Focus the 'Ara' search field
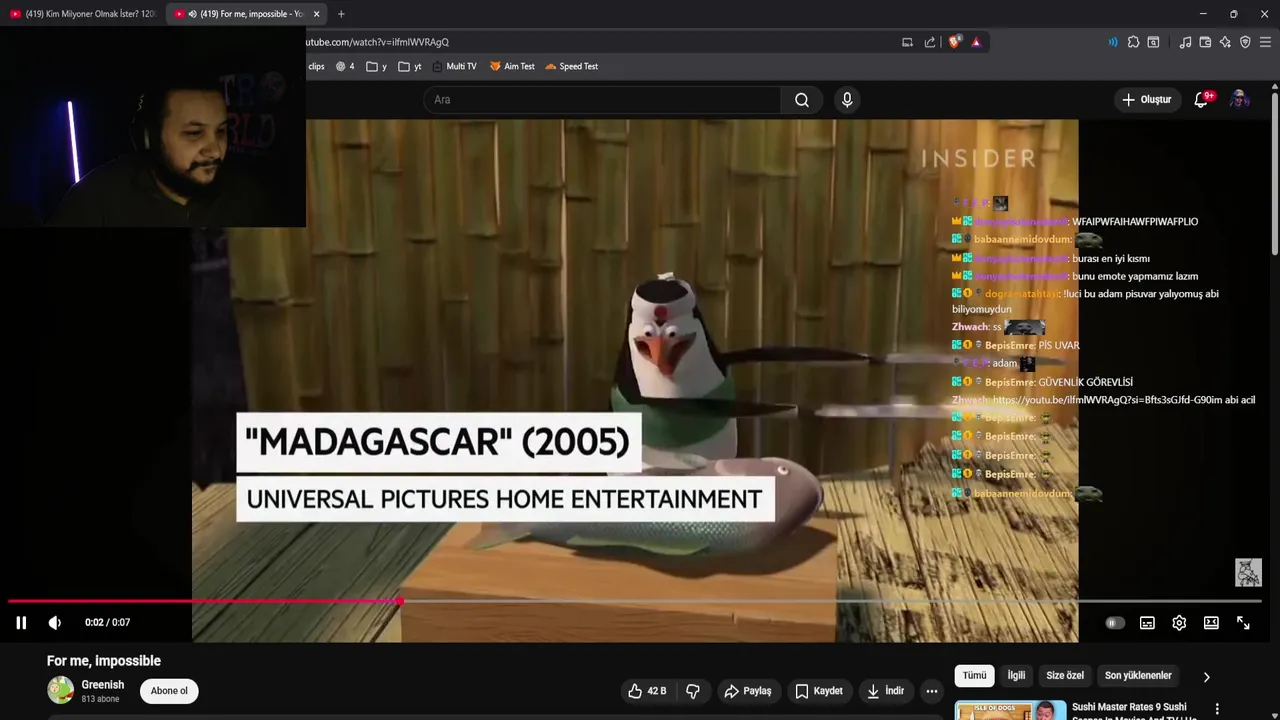 click(603, 100)
